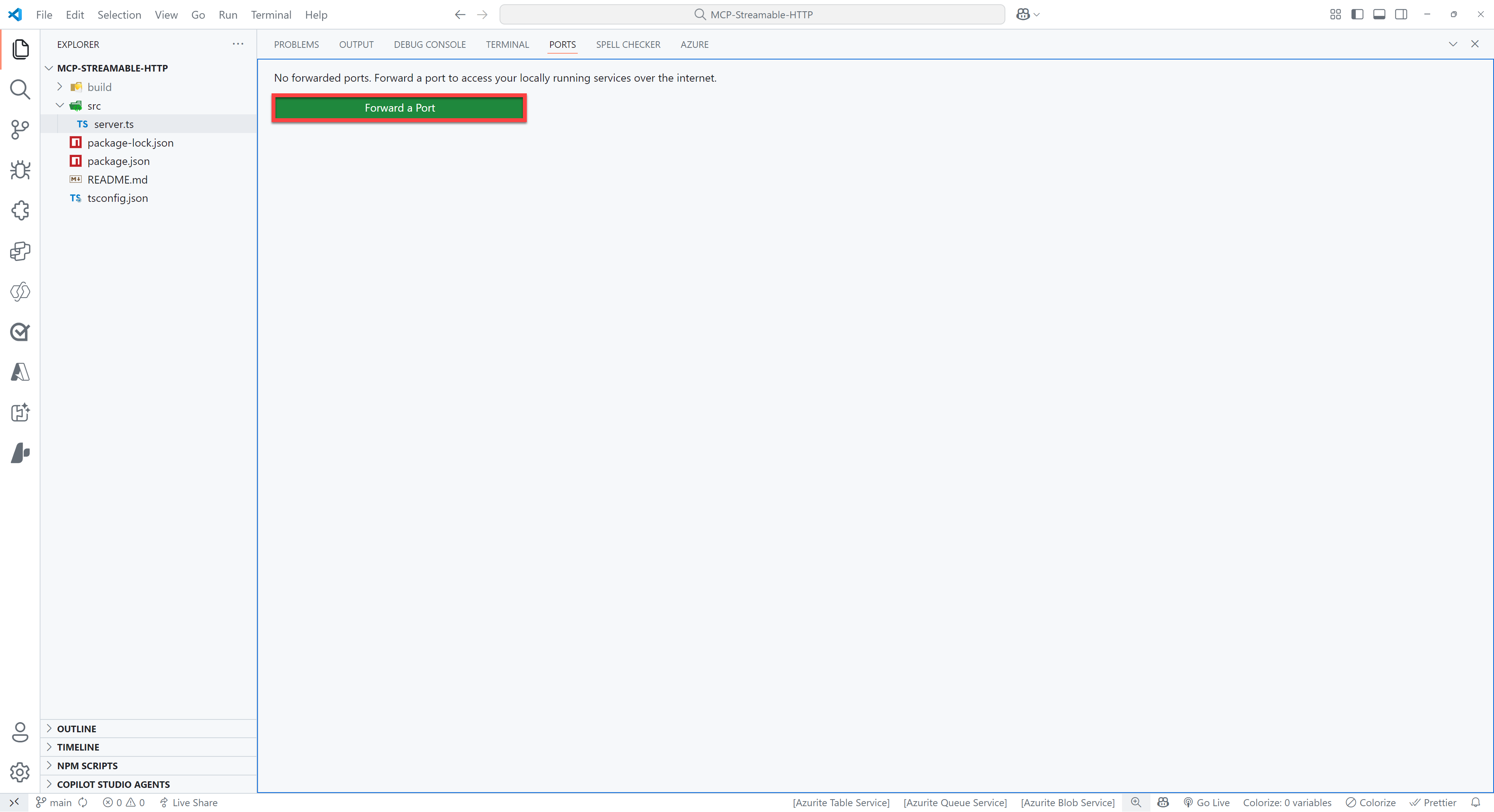Open the Search view in the Activity Bar
Image resolution: width=1494 pixels, height=812 pixels.
point(20,90)
